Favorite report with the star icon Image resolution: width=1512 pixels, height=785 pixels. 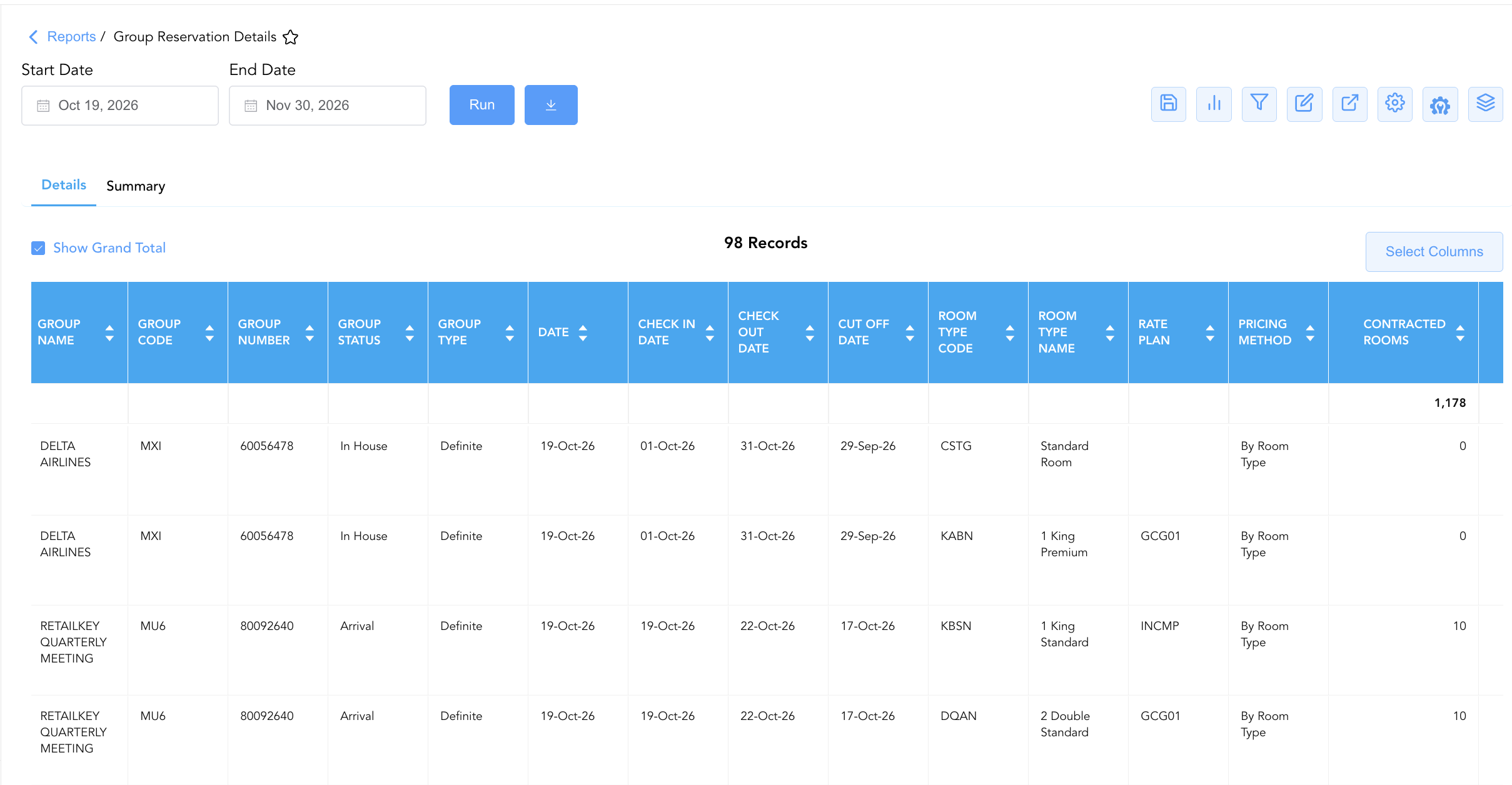[x=290, y=37]
